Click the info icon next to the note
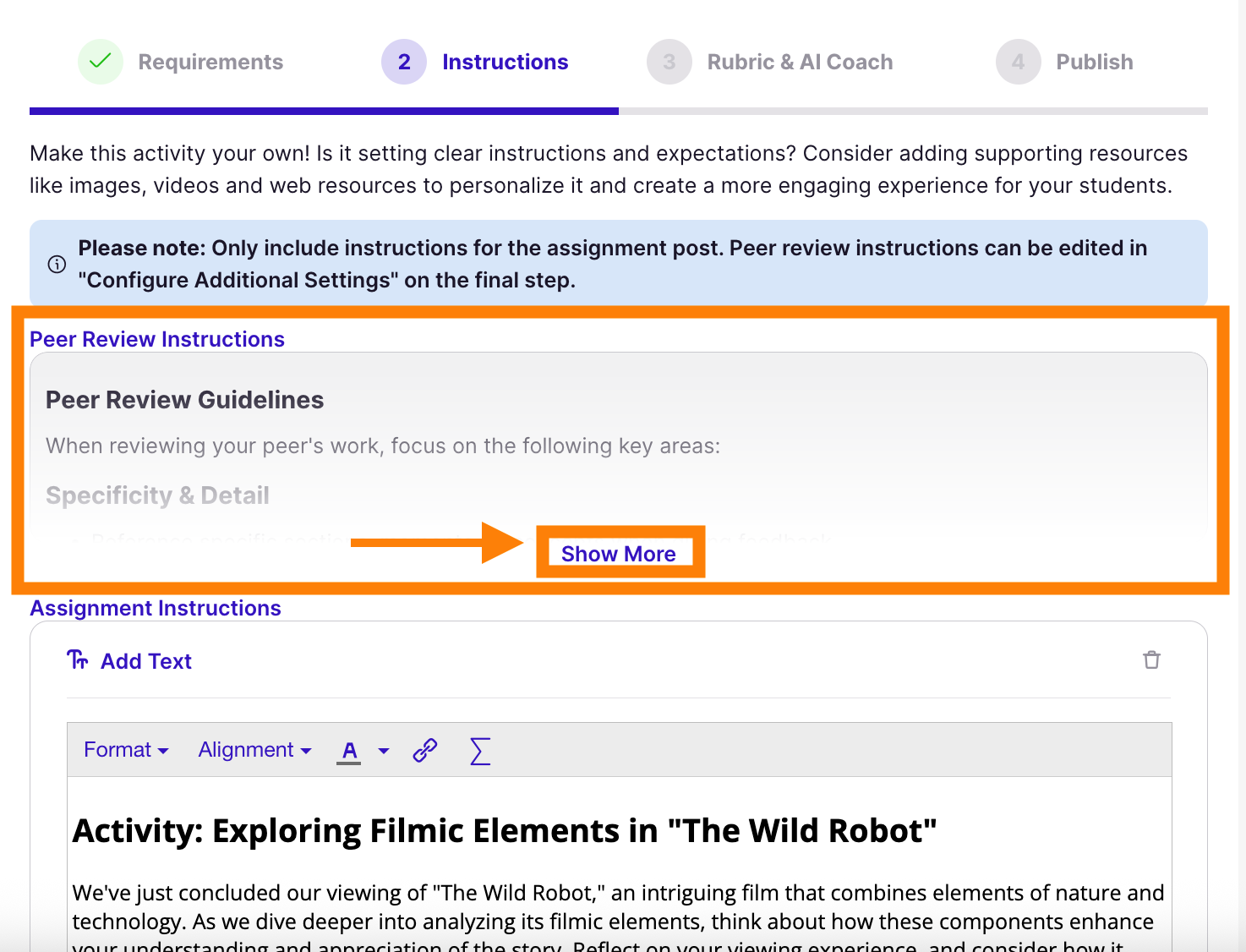 (x=56, y=265)
